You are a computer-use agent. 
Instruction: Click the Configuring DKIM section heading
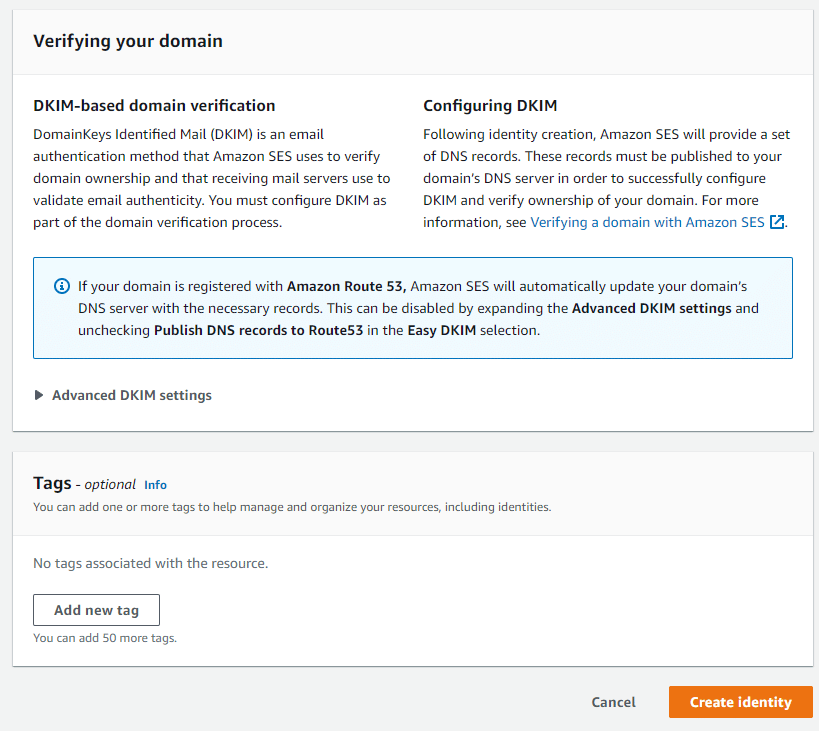[x=490, y=105]
